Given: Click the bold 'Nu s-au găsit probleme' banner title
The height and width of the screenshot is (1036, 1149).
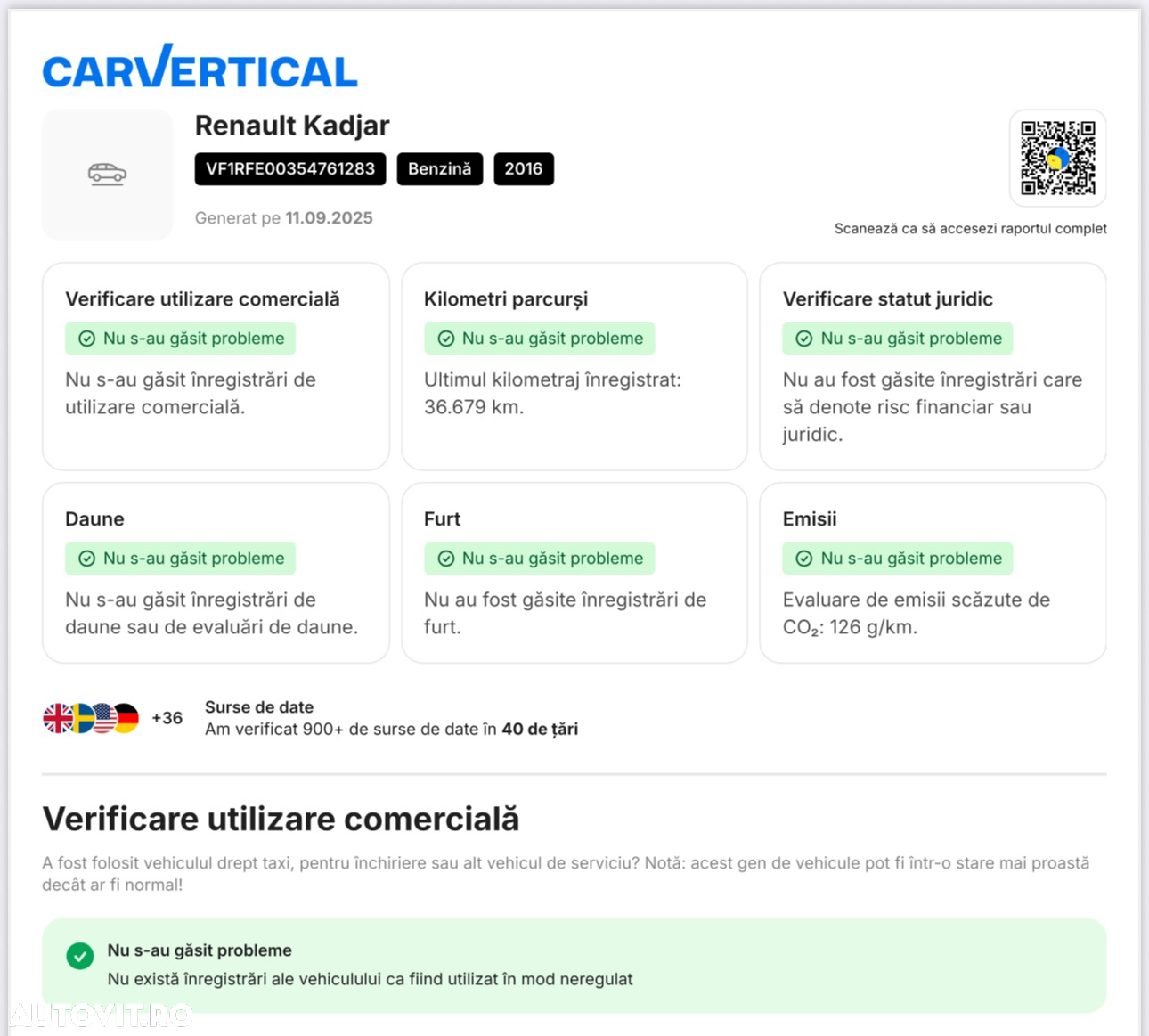Looking at the screenshot, I should pyautogui.click(x=200, y=950).
